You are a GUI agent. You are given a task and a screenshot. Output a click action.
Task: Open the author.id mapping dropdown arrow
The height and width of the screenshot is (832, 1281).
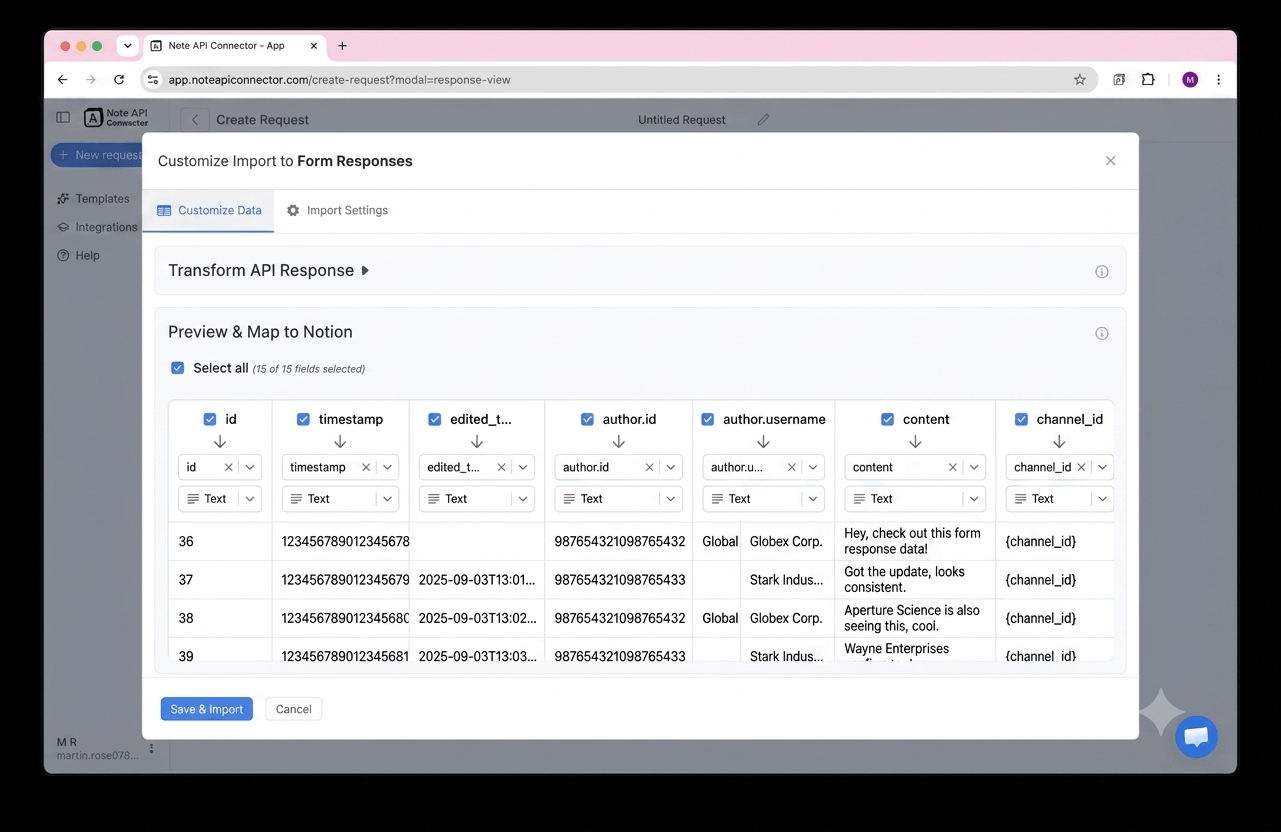click(x=670, y=467)
